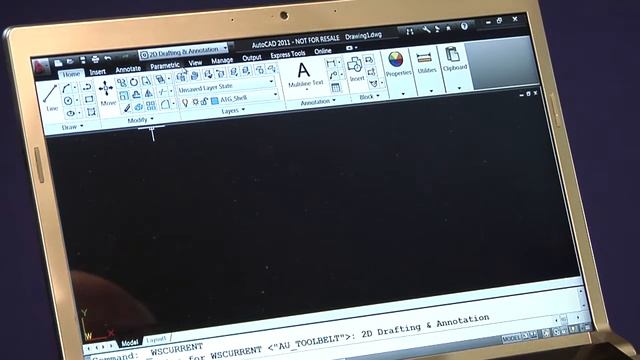Click the Table tool icon

tap(336, 87)
